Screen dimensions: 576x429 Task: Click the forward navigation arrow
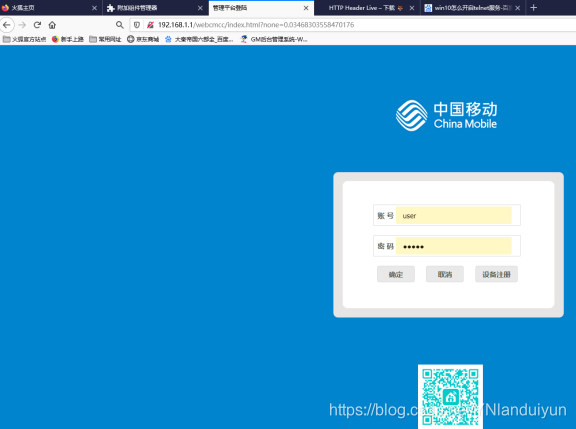tap(22, 25)
